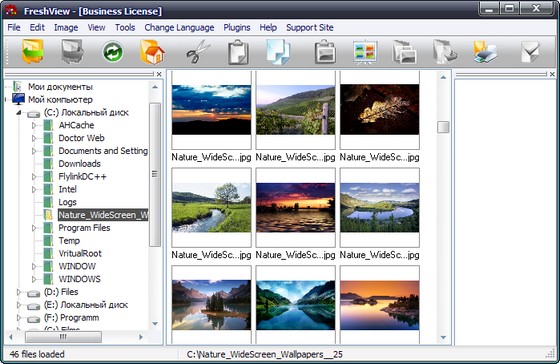Open the Plugins menu

237,28
